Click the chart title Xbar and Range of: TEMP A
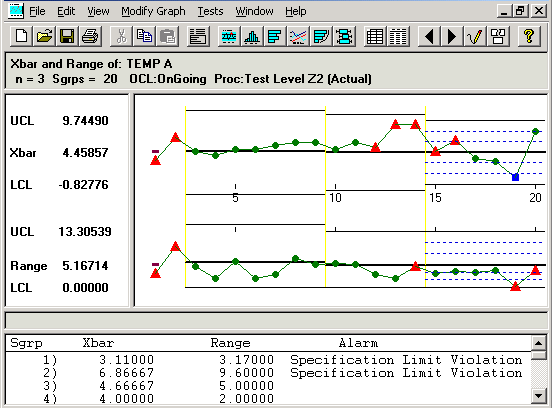Screen dimensions: 552x408 pyautogui.click(x=91, y=64)
